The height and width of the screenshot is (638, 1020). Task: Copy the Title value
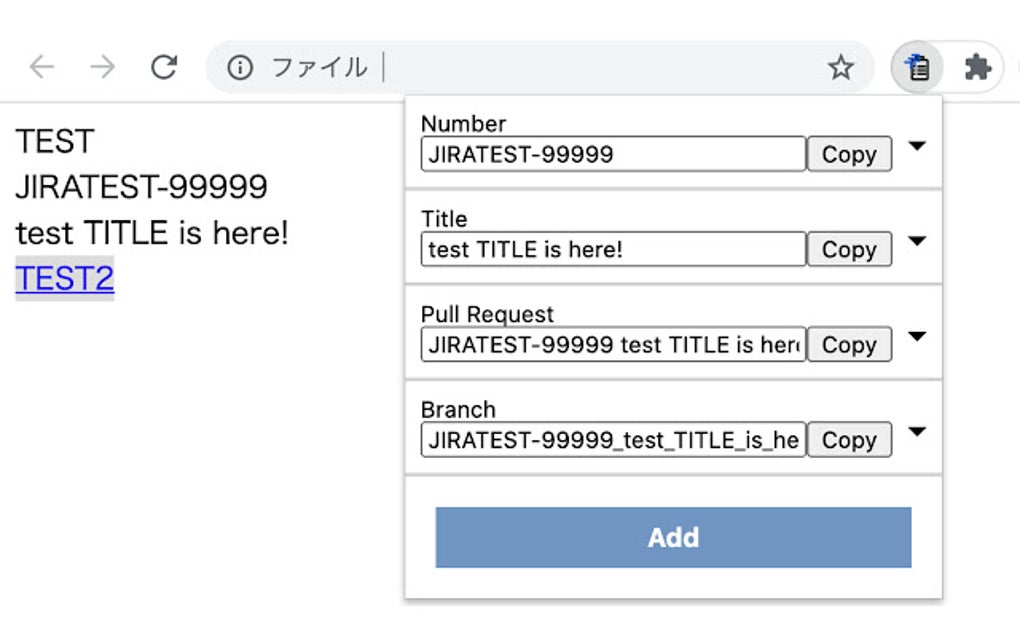coord(849,249)
